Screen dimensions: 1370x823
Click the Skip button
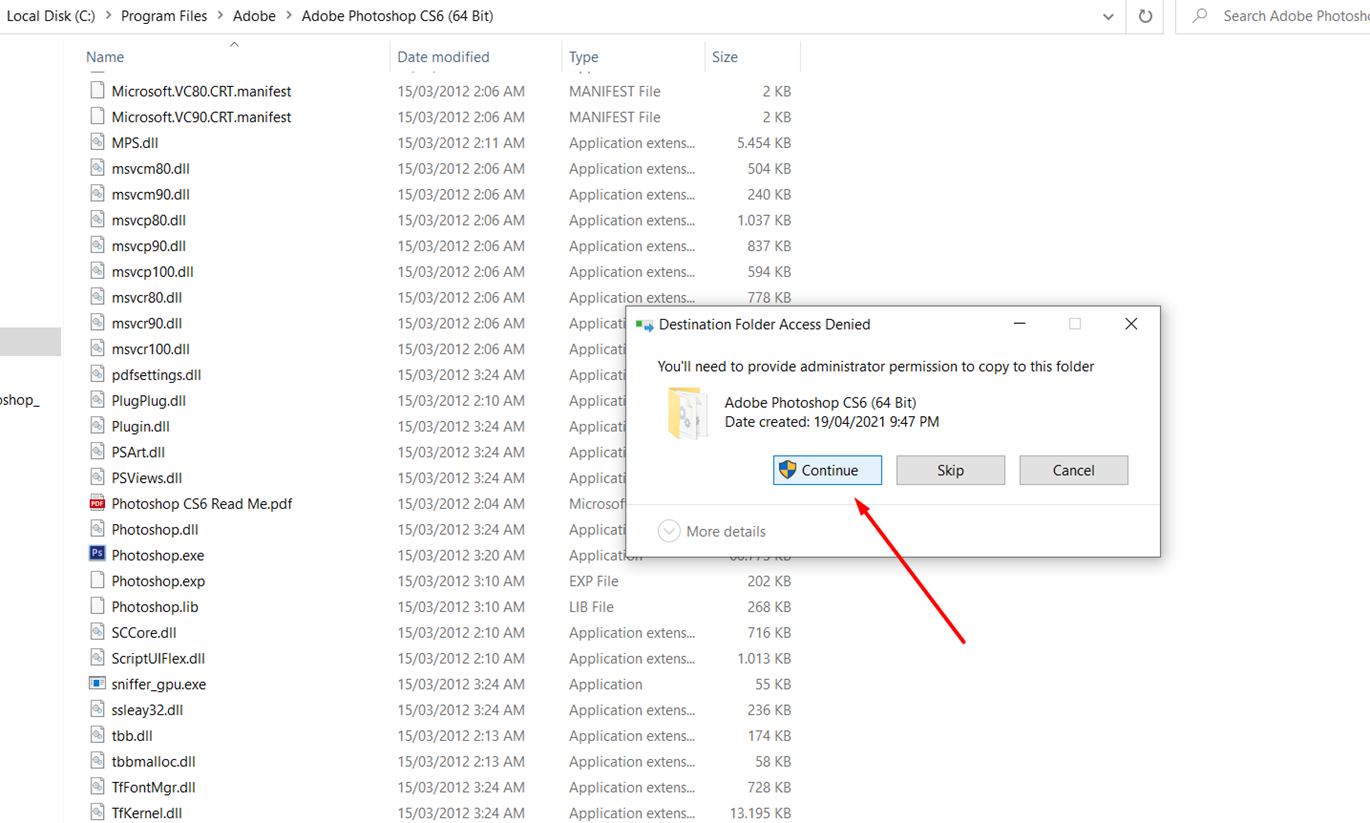(950, 470)
